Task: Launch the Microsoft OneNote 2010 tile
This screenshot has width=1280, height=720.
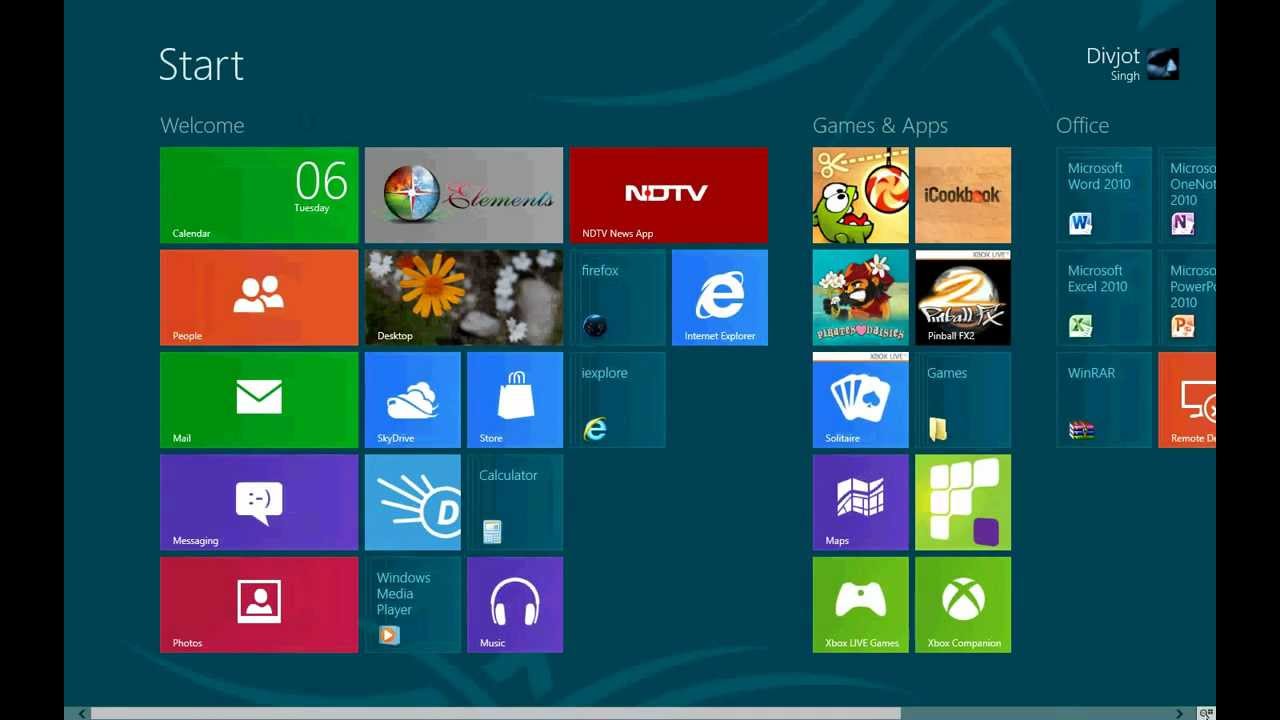Action: coord(1188,195)
